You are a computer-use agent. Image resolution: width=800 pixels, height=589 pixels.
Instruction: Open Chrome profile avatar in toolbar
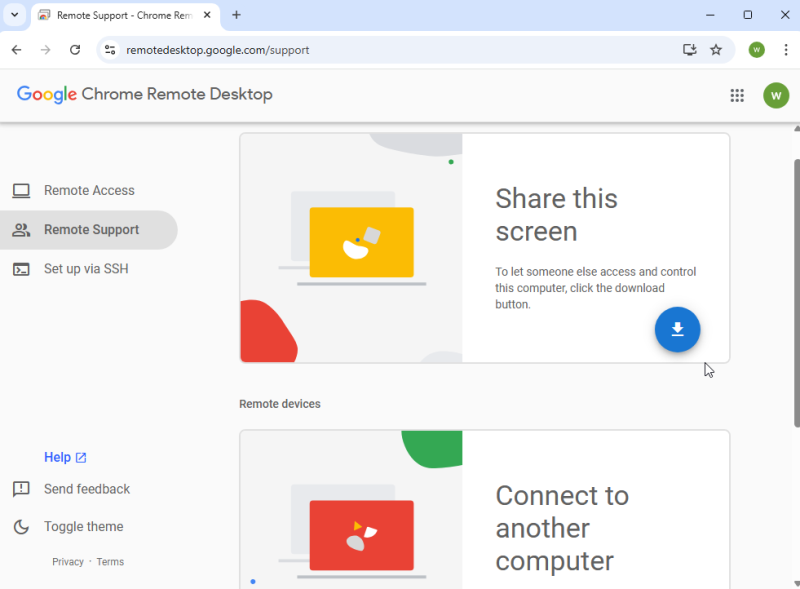click(x=757, y=50)
